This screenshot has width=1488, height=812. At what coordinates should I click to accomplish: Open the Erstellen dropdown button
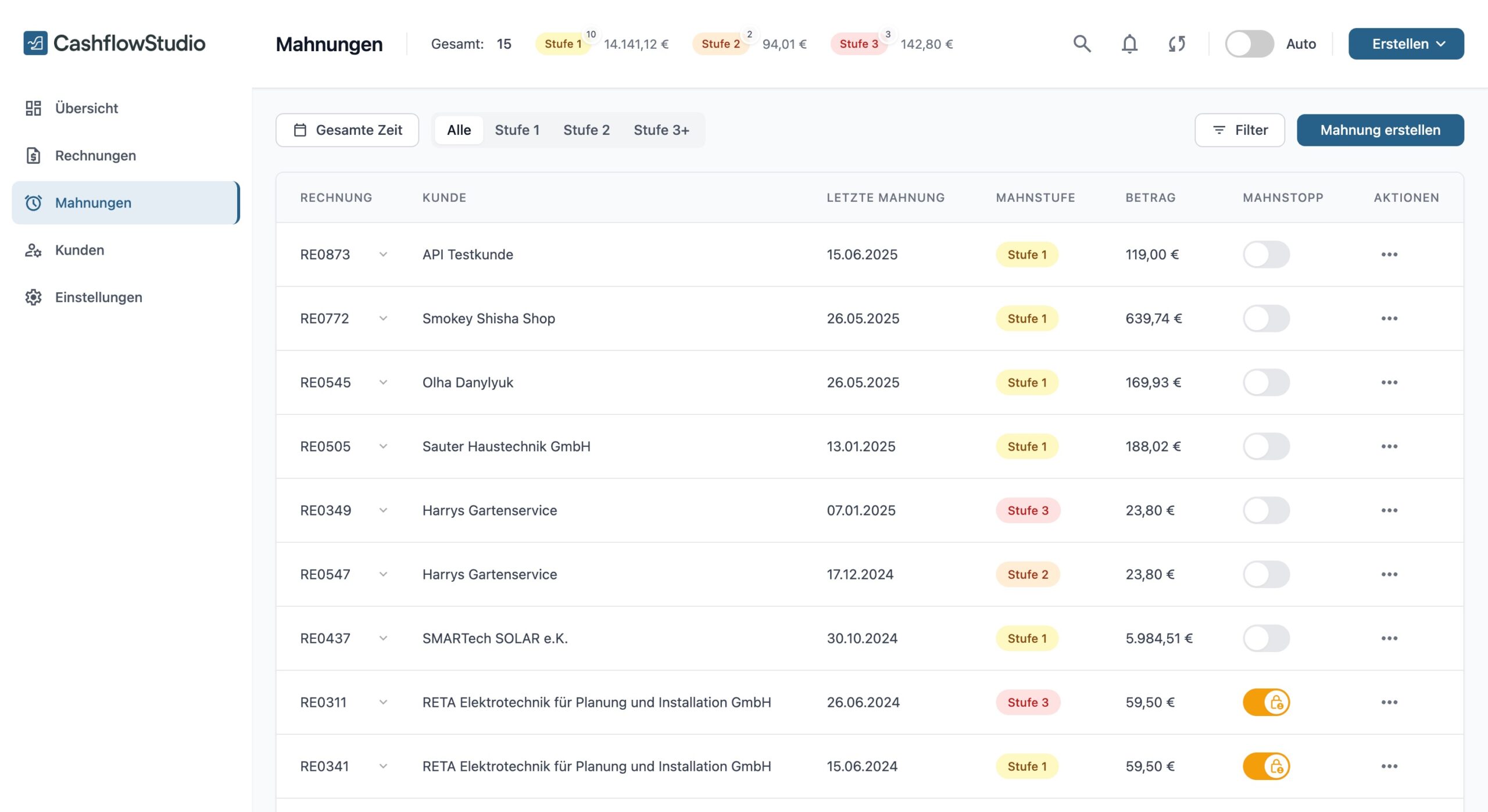[x=1405, y=44]
